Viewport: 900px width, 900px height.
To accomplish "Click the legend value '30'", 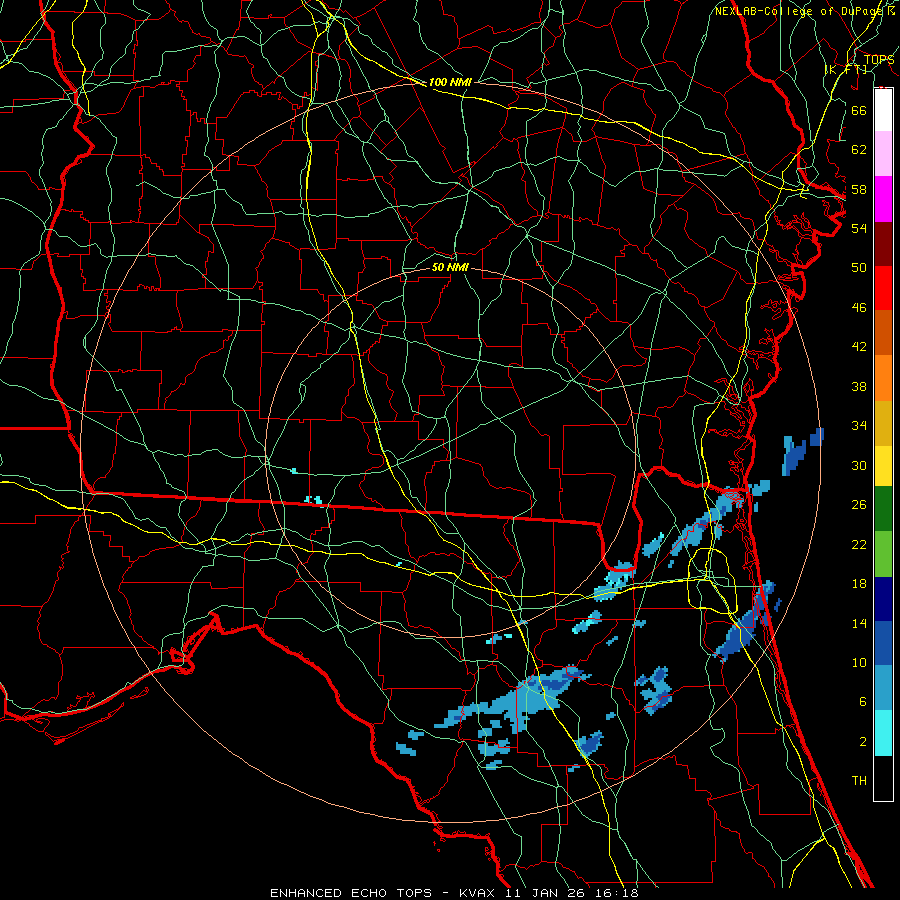I will (859, 465).
